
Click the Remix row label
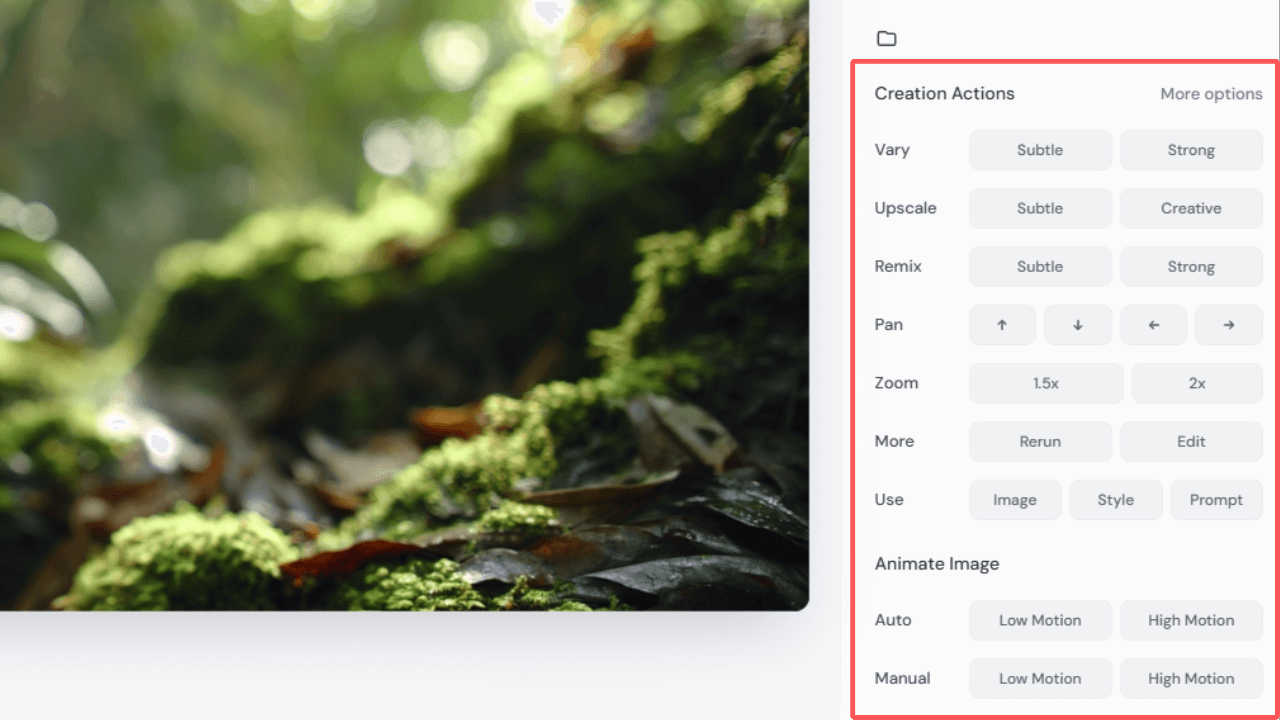[898, 267]
